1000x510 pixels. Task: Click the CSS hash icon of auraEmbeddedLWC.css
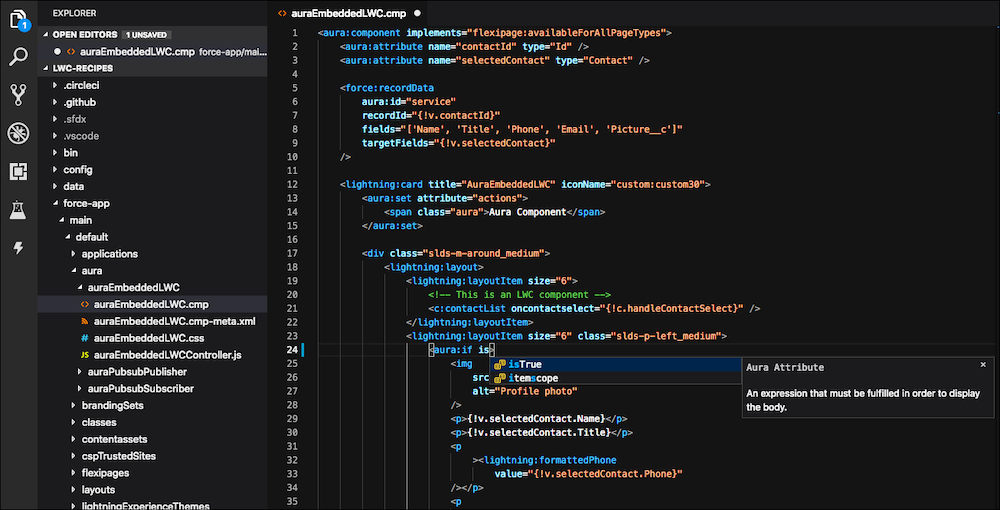click(85, 338)
